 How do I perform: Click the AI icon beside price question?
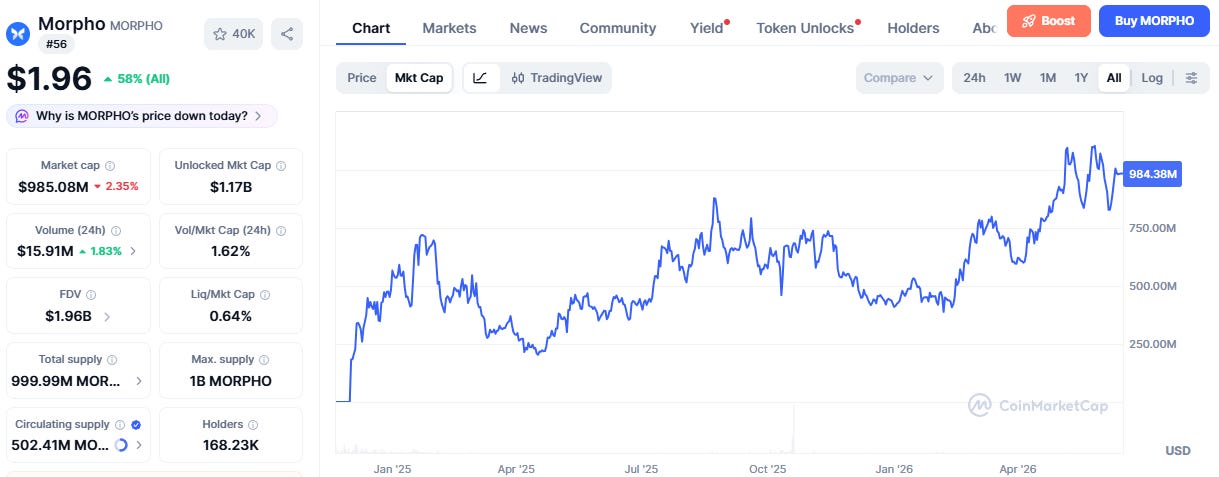tap(22, 116)
